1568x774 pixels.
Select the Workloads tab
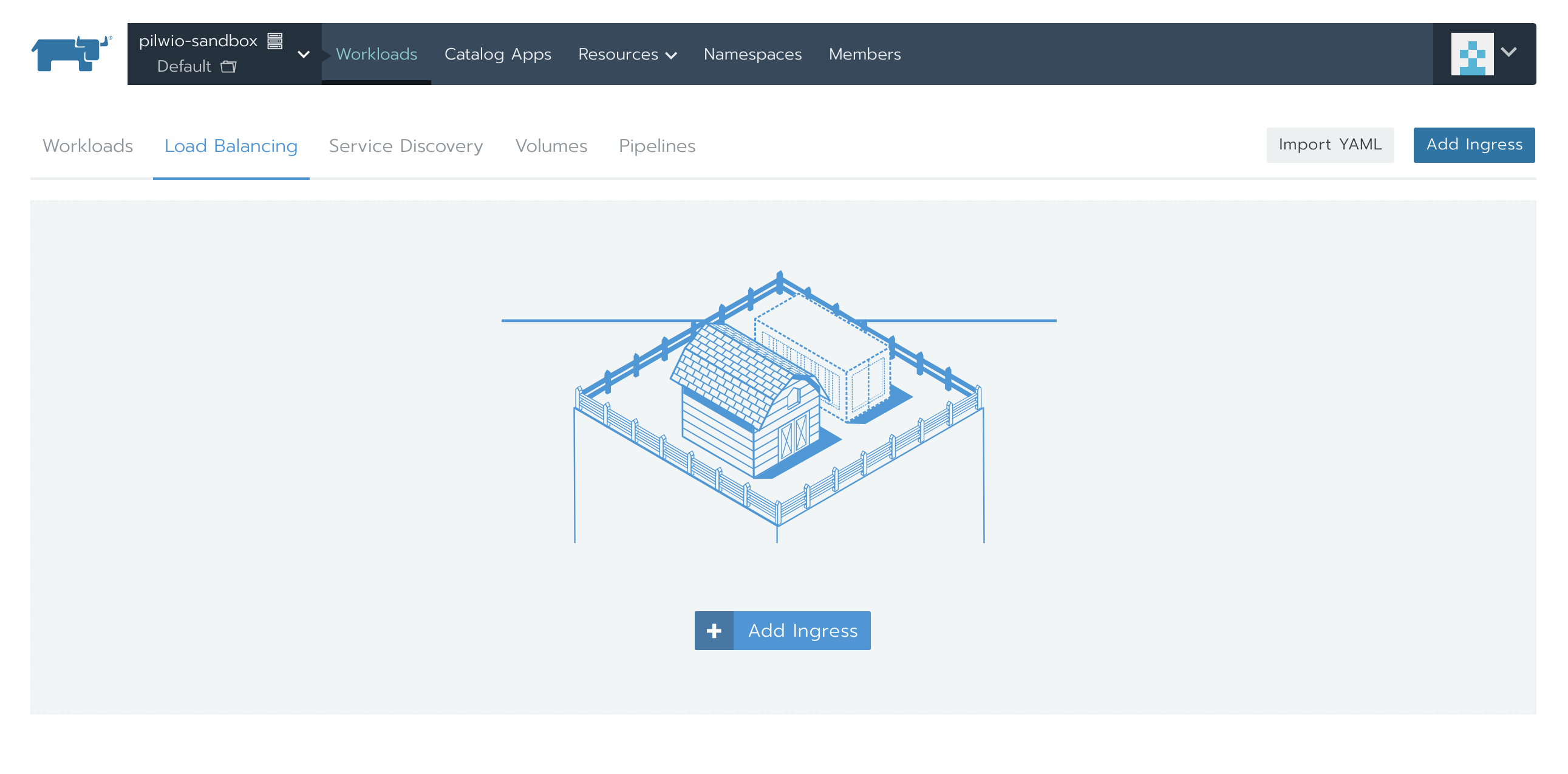click(88, 145)
